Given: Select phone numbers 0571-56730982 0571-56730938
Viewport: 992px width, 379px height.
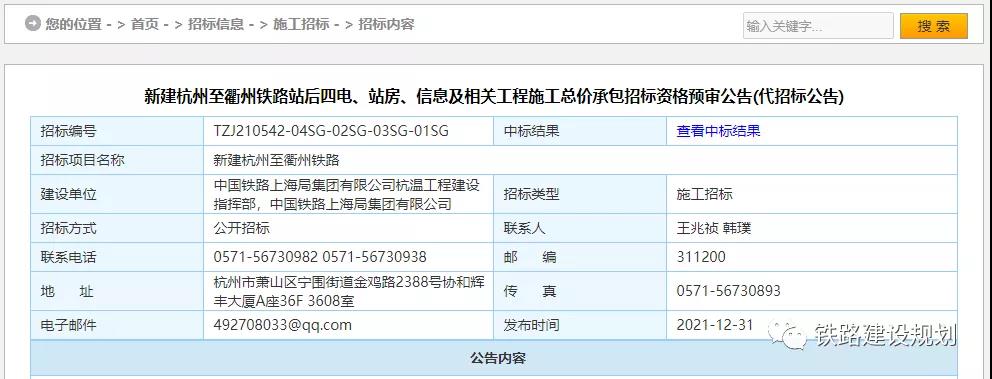Looking at the screenshot, I should tap(320, 258).
